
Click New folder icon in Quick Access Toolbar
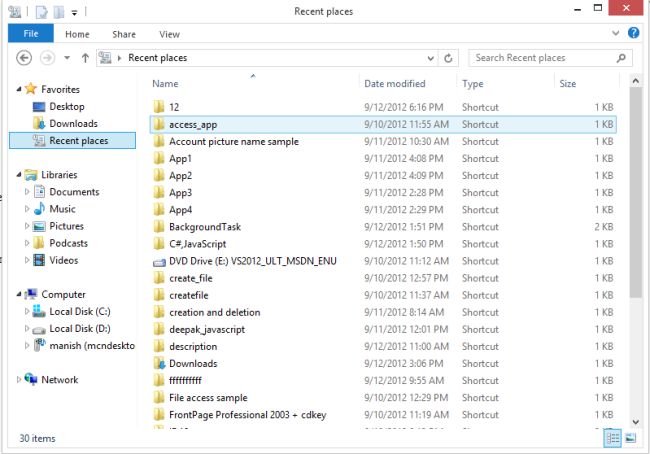tap(59, 12)
